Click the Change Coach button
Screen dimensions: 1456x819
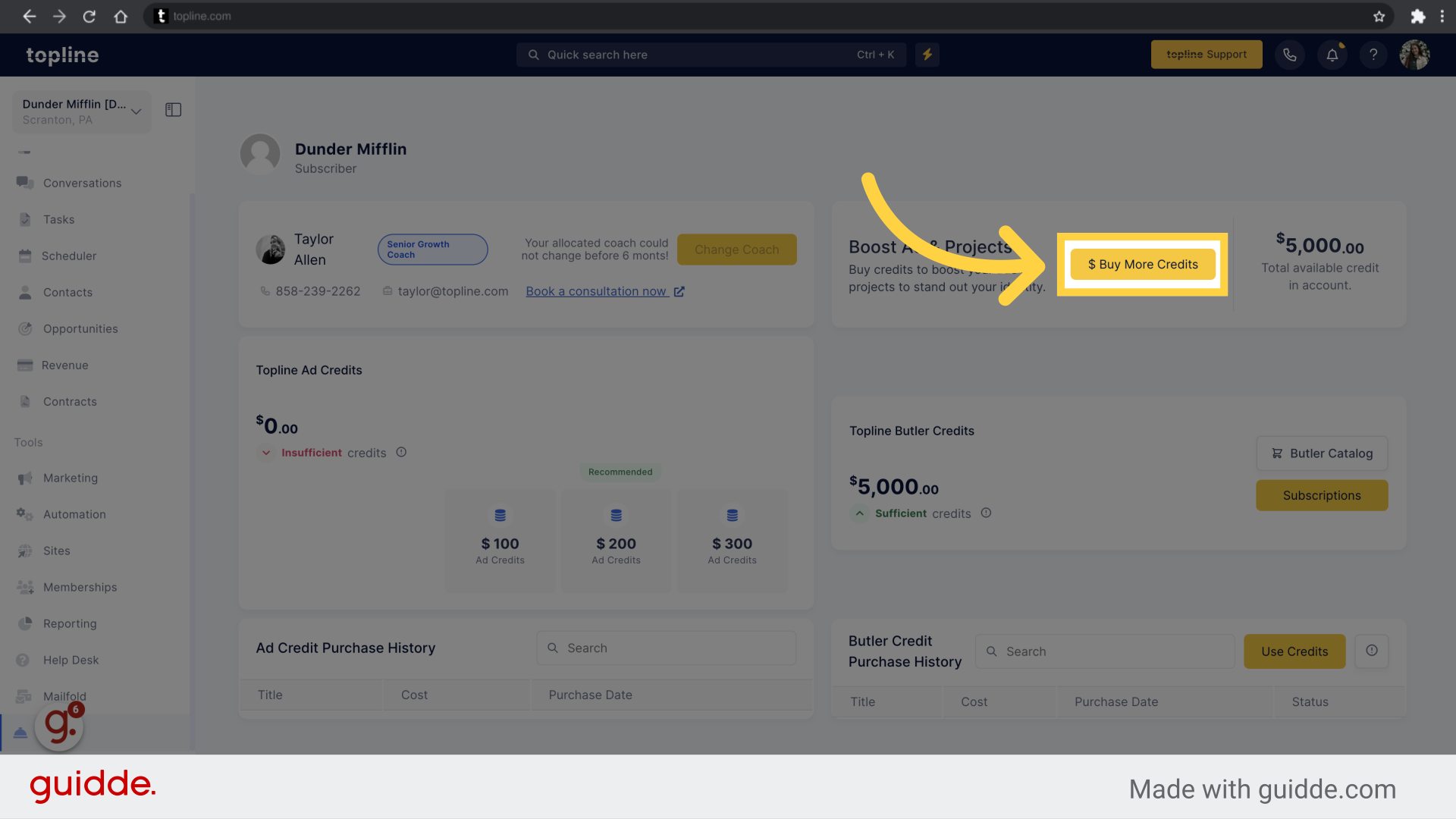tap(736, 249)
